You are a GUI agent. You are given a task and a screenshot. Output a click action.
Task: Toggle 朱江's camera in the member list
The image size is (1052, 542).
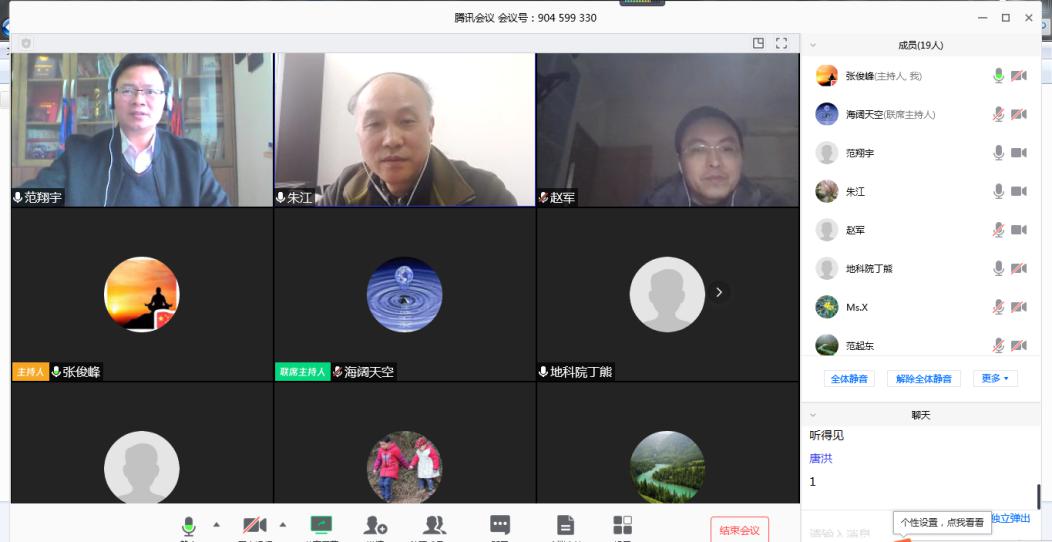pyautogui.click(x=1019, y=191)
